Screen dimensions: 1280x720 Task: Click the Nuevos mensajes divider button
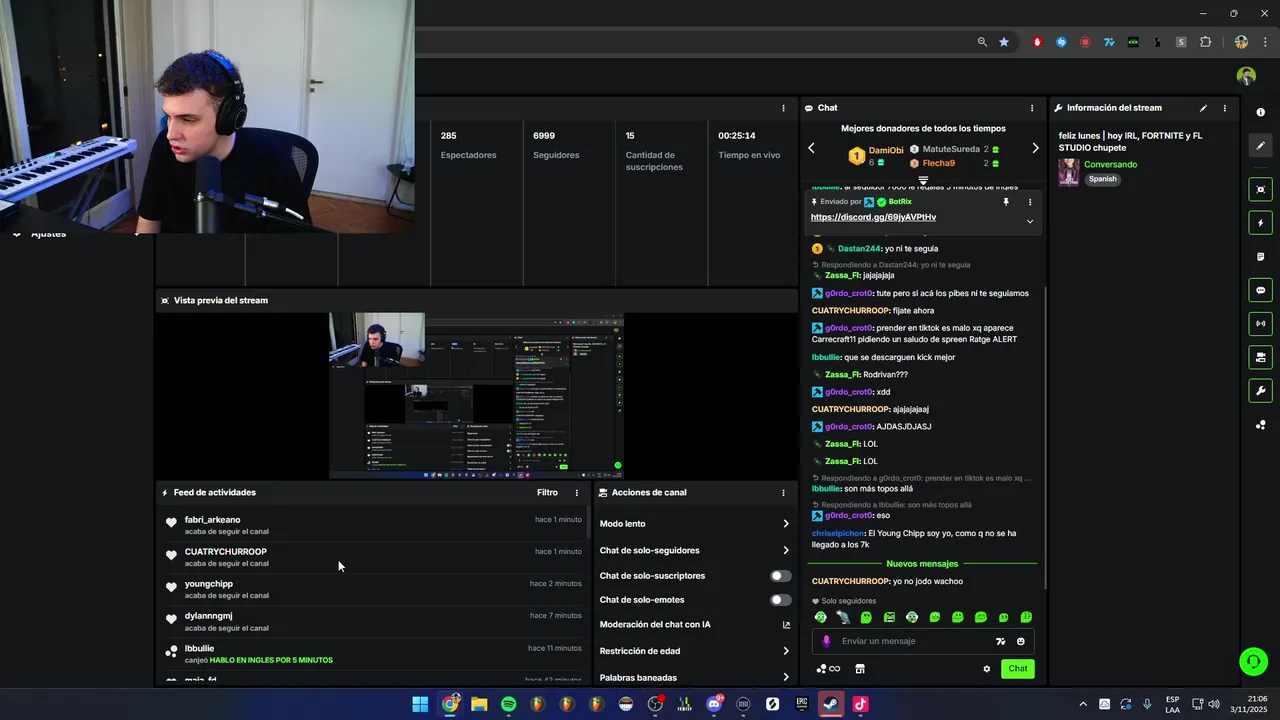922,564
